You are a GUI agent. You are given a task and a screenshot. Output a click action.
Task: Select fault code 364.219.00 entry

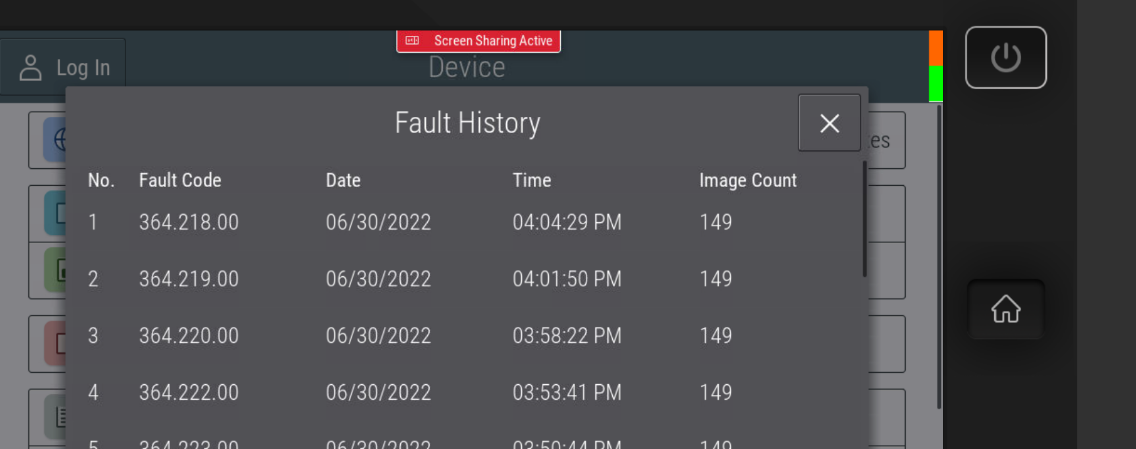(189, 279)
